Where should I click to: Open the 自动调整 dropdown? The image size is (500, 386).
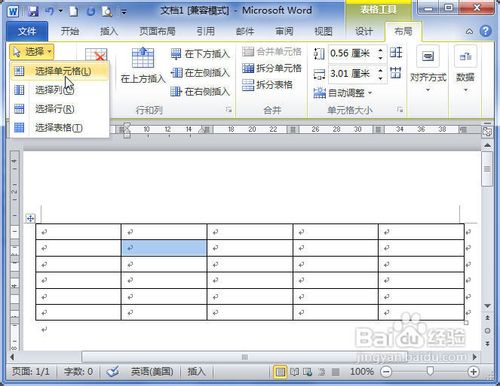pyautogui.click(x=343, y=93)
